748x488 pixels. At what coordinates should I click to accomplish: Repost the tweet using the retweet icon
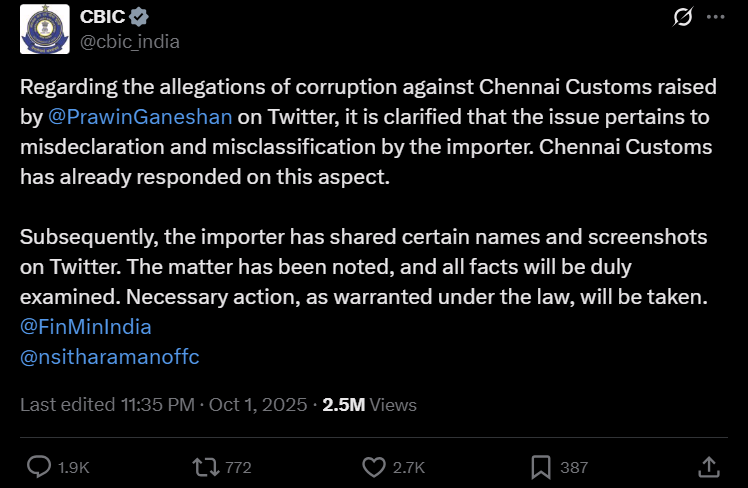coord(204,466)
